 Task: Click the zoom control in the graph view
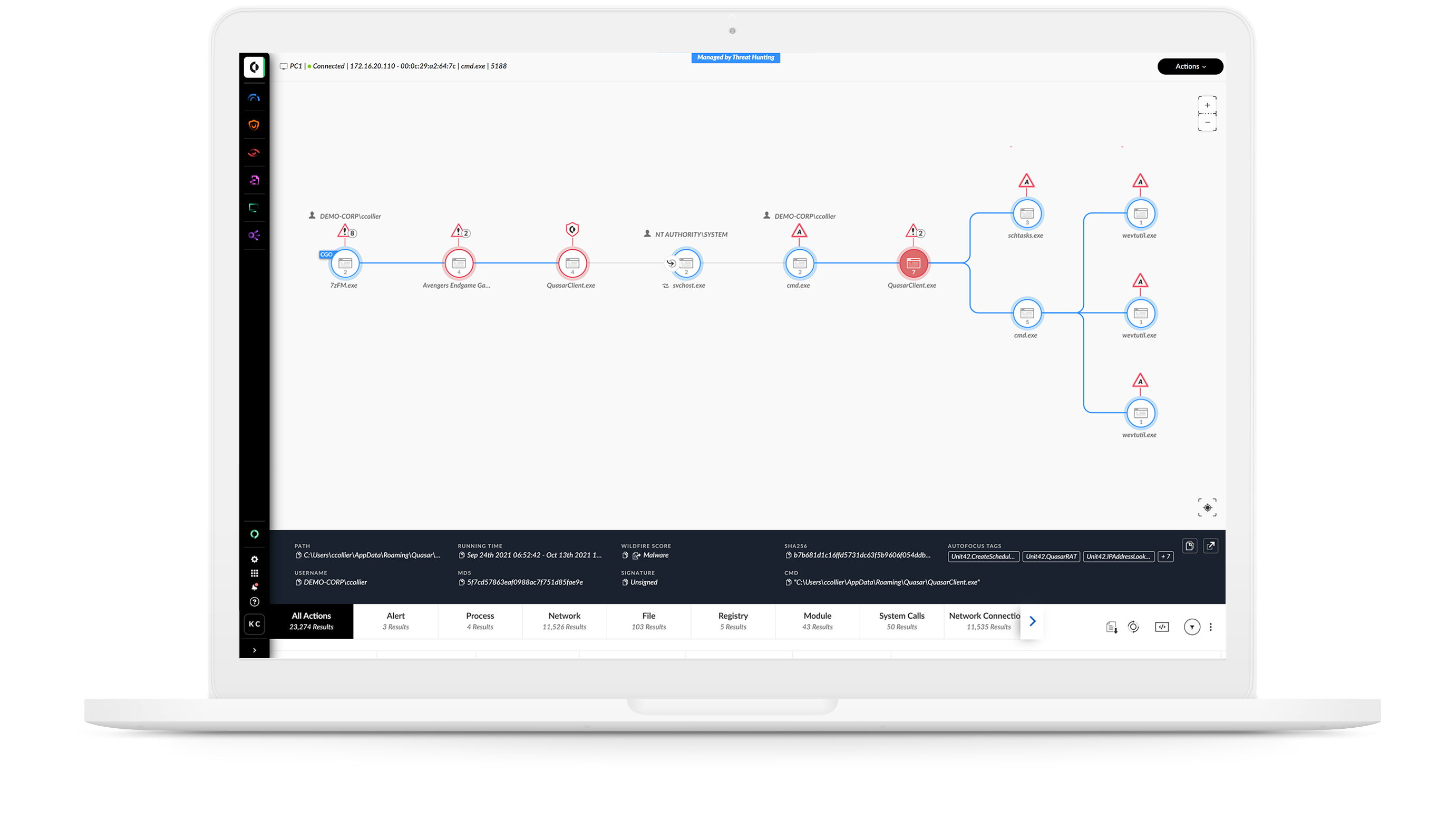coord(1208,113)
